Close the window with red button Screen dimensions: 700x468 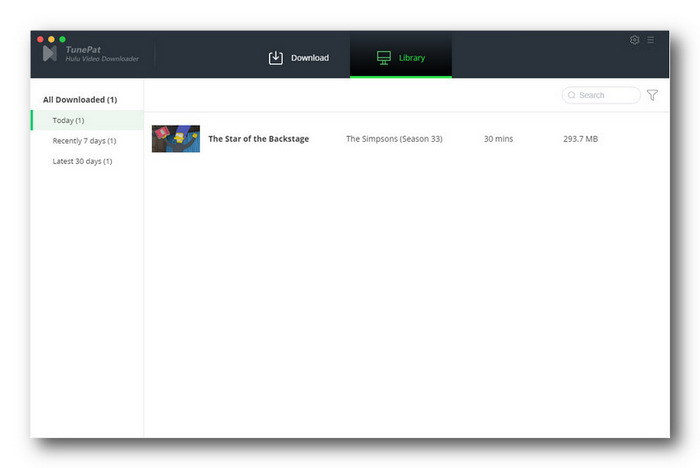coord(40,39)
